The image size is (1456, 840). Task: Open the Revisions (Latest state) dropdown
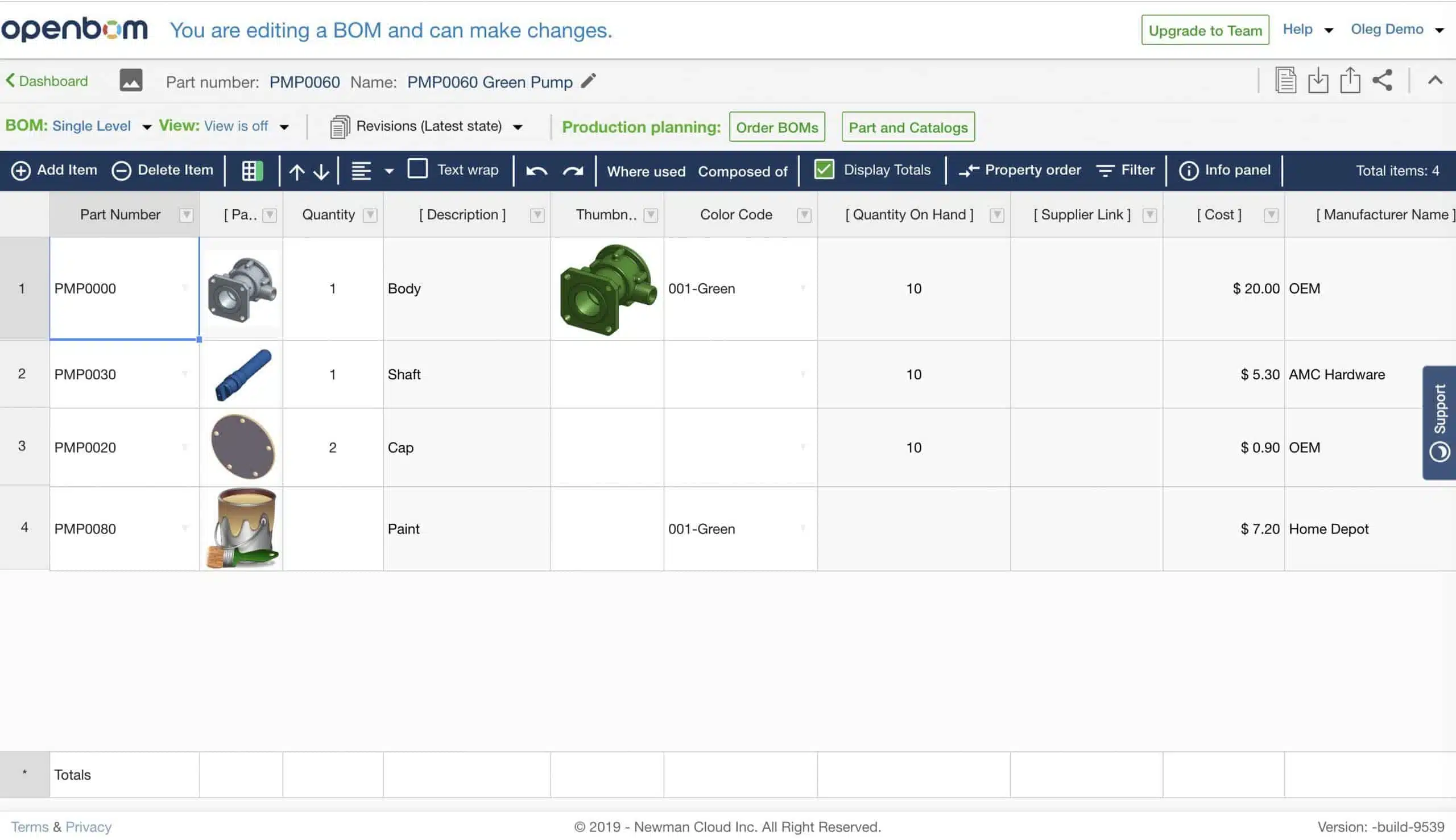click(518, 127)
